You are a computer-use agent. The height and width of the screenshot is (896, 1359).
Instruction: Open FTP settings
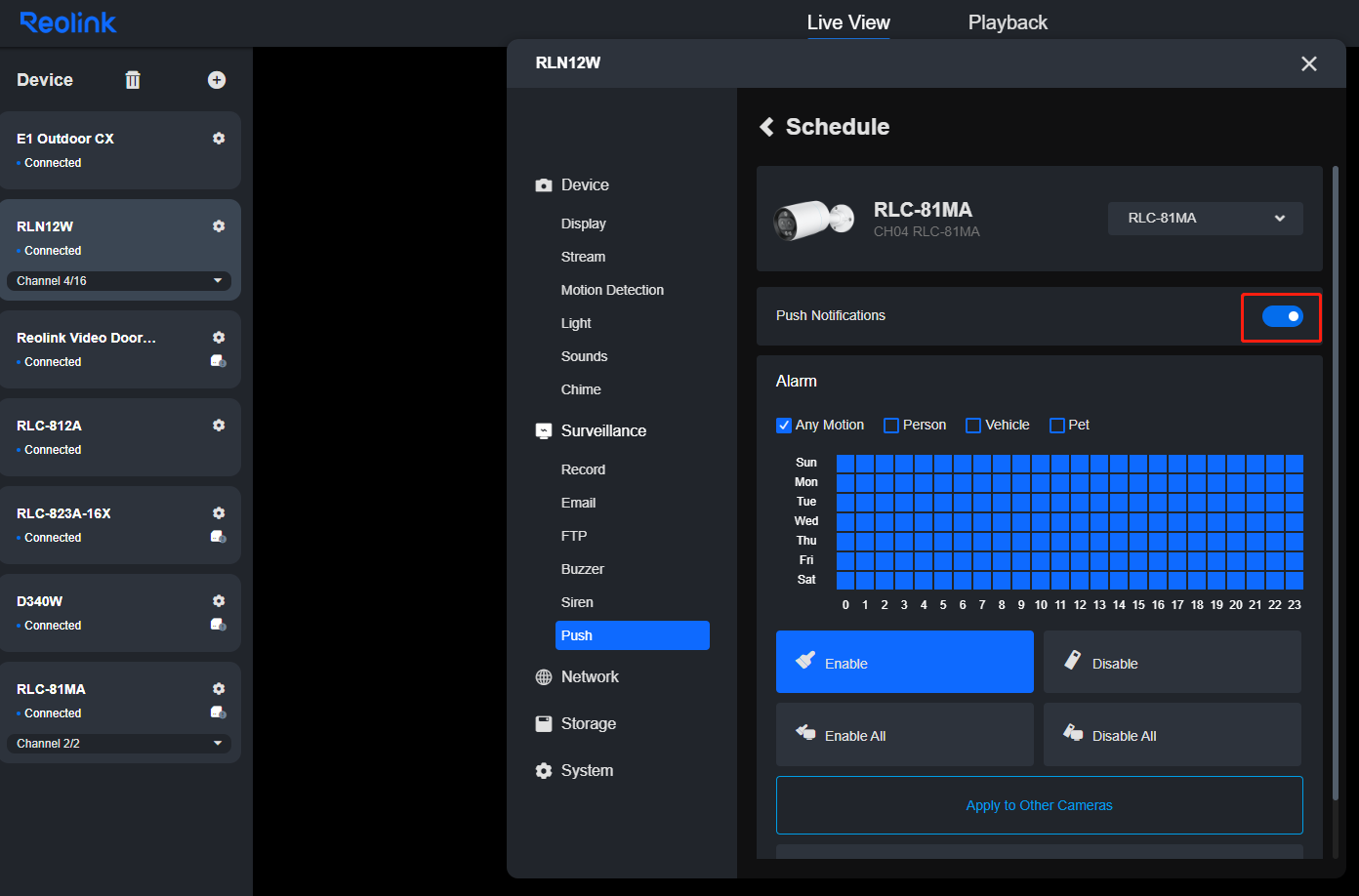[x=575, y=536]
